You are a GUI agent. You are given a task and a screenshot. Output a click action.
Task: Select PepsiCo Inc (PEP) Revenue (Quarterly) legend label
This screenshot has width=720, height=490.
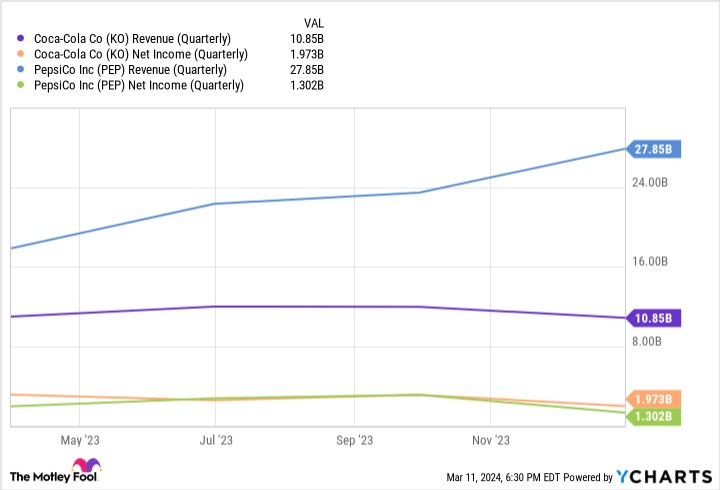(130, 70)
